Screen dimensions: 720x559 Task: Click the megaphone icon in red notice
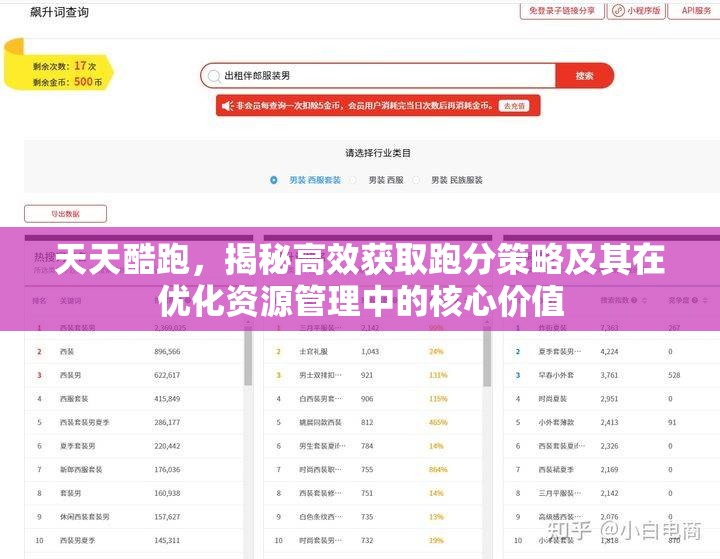227,106
